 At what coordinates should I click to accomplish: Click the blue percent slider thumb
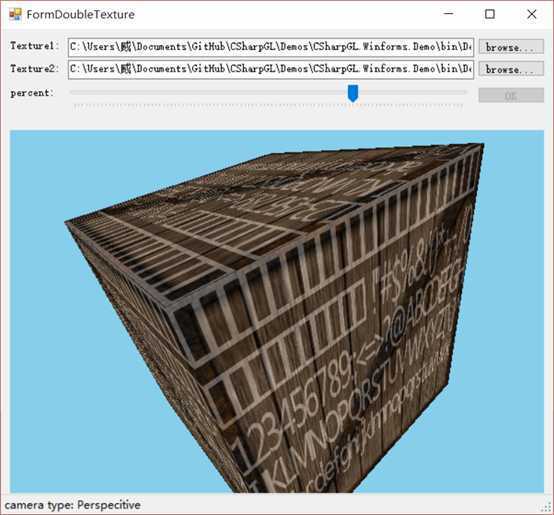[x=353, y=93]
